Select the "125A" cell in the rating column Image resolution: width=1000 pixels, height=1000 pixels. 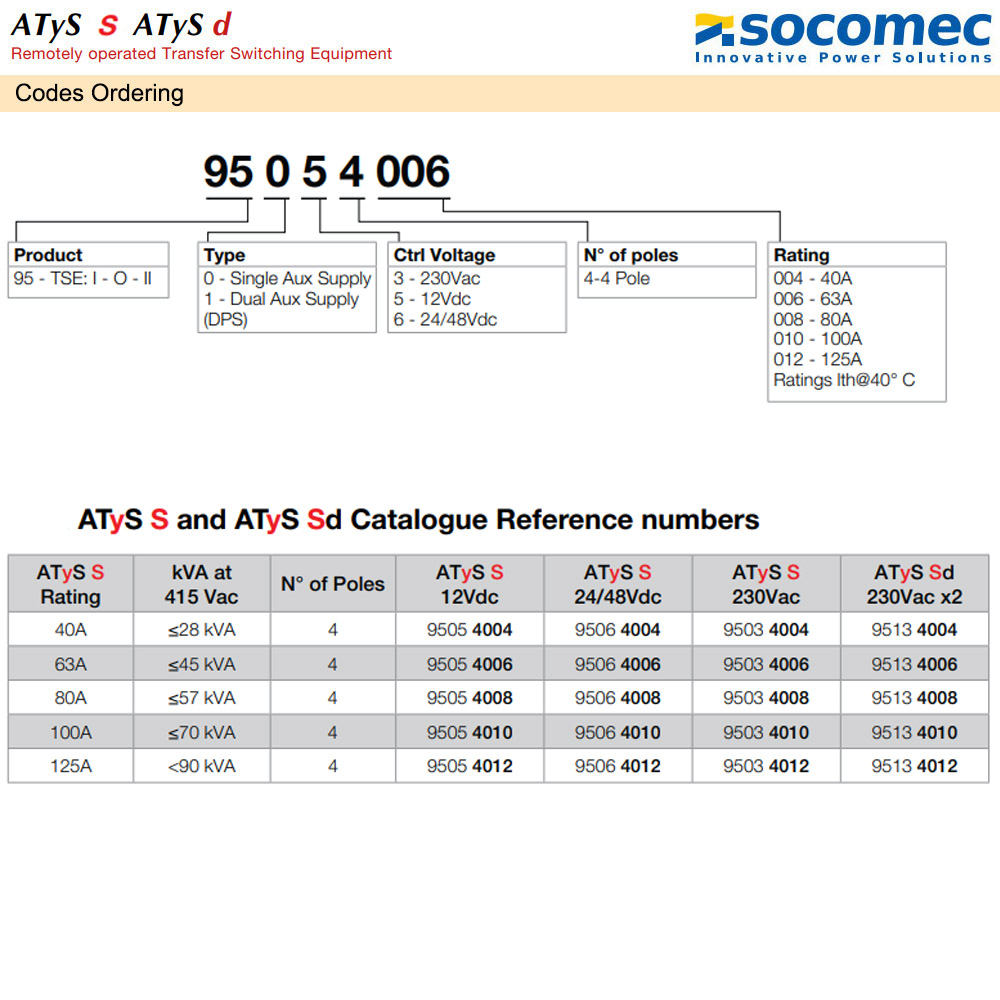coord(71,767)
